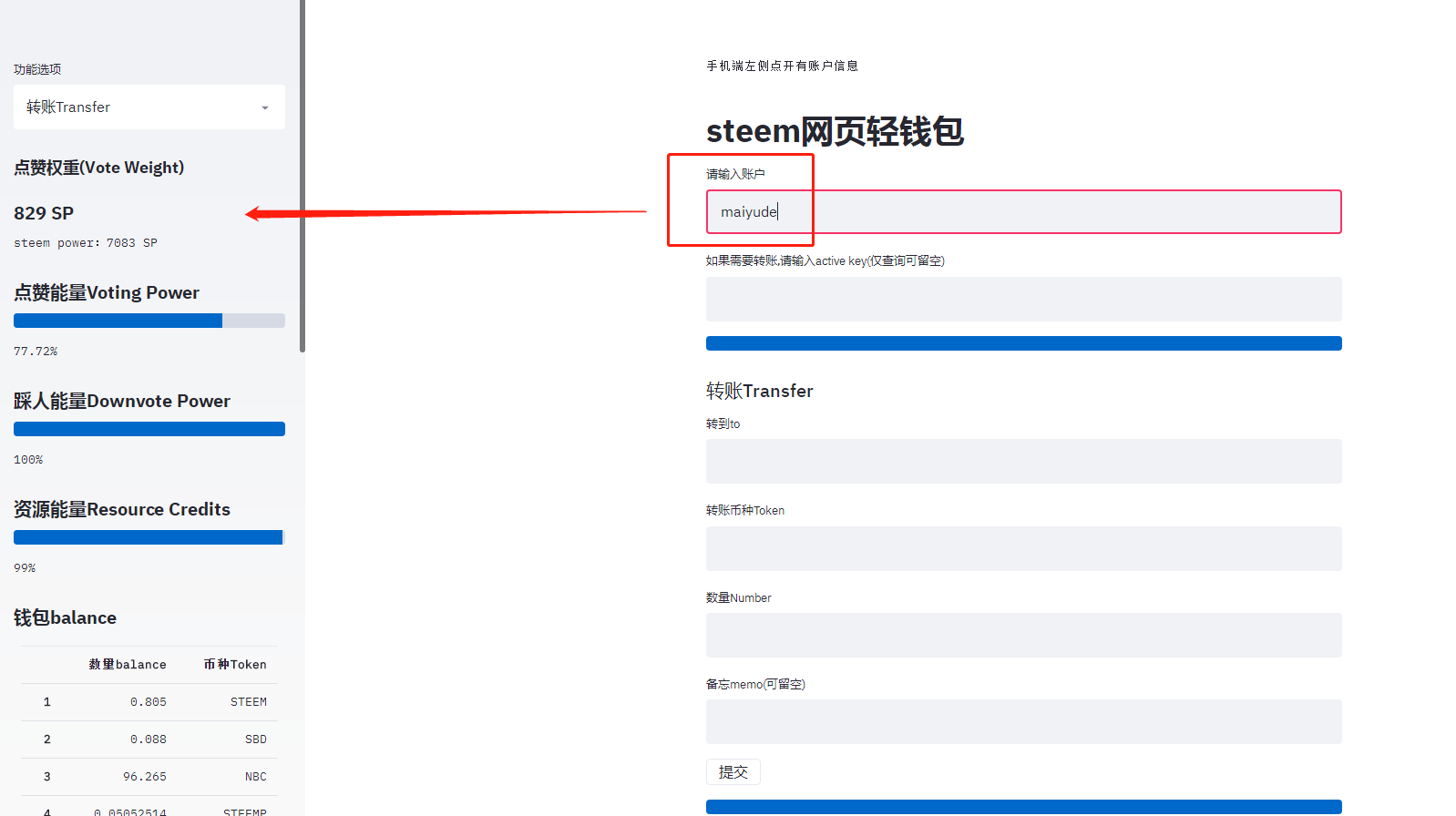Screen dimensions: 1456x816
Task: Click the 829 SP vote weight value
Action: click(x=44, y=213)
